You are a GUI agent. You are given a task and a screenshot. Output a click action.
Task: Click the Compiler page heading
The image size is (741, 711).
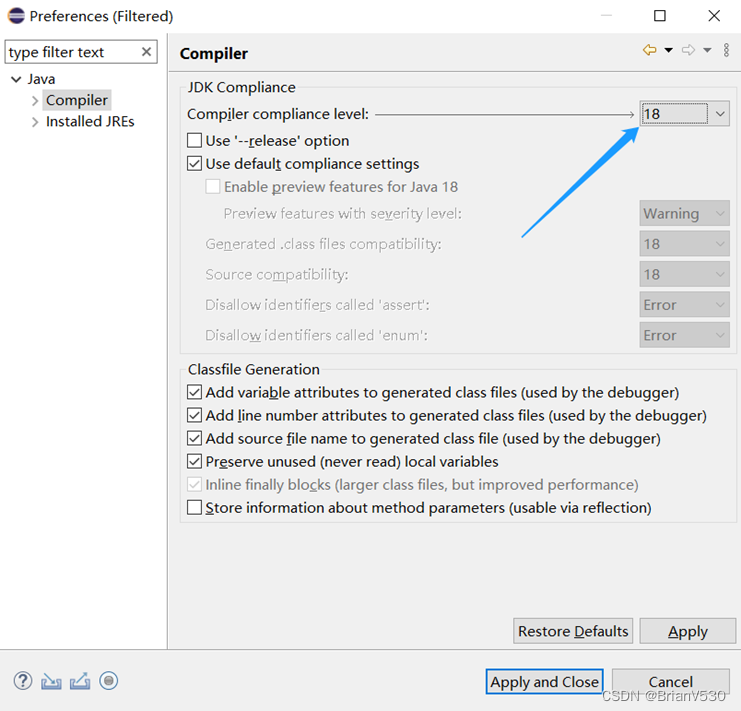tap(214, 53)
